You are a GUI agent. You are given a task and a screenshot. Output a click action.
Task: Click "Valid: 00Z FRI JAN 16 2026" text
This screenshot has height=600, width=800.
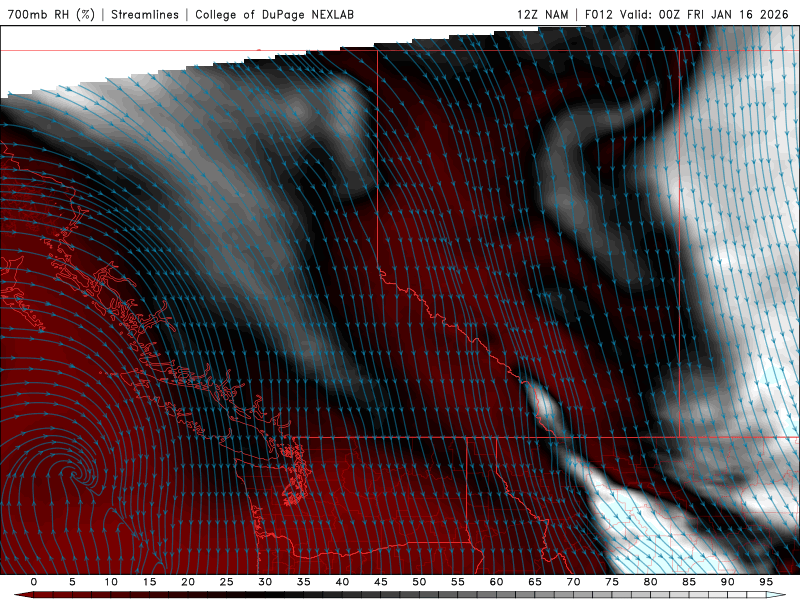704,14
